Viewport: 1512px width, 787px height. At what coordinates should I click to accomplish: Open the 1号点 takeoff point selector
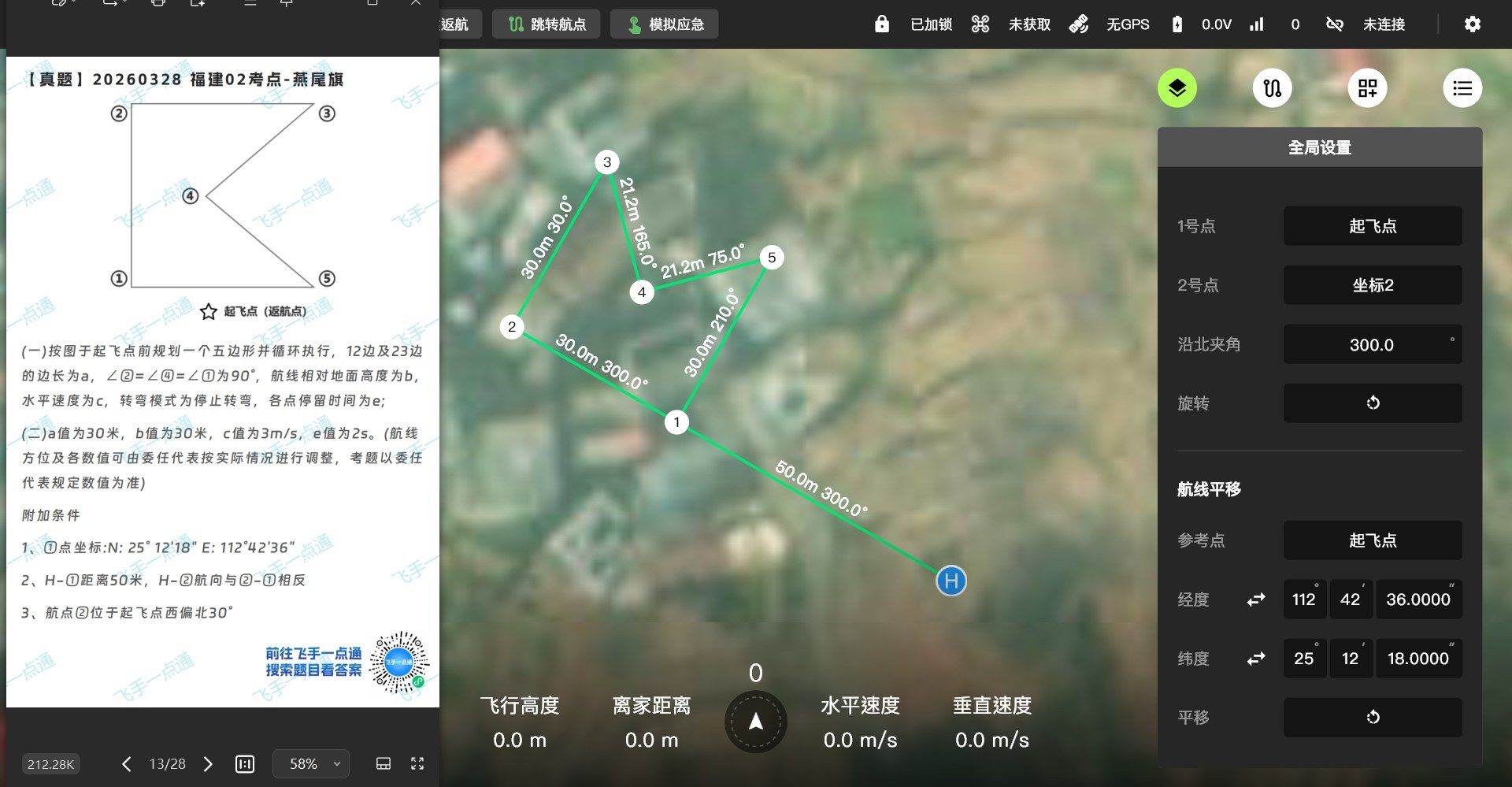point(1372,226)
